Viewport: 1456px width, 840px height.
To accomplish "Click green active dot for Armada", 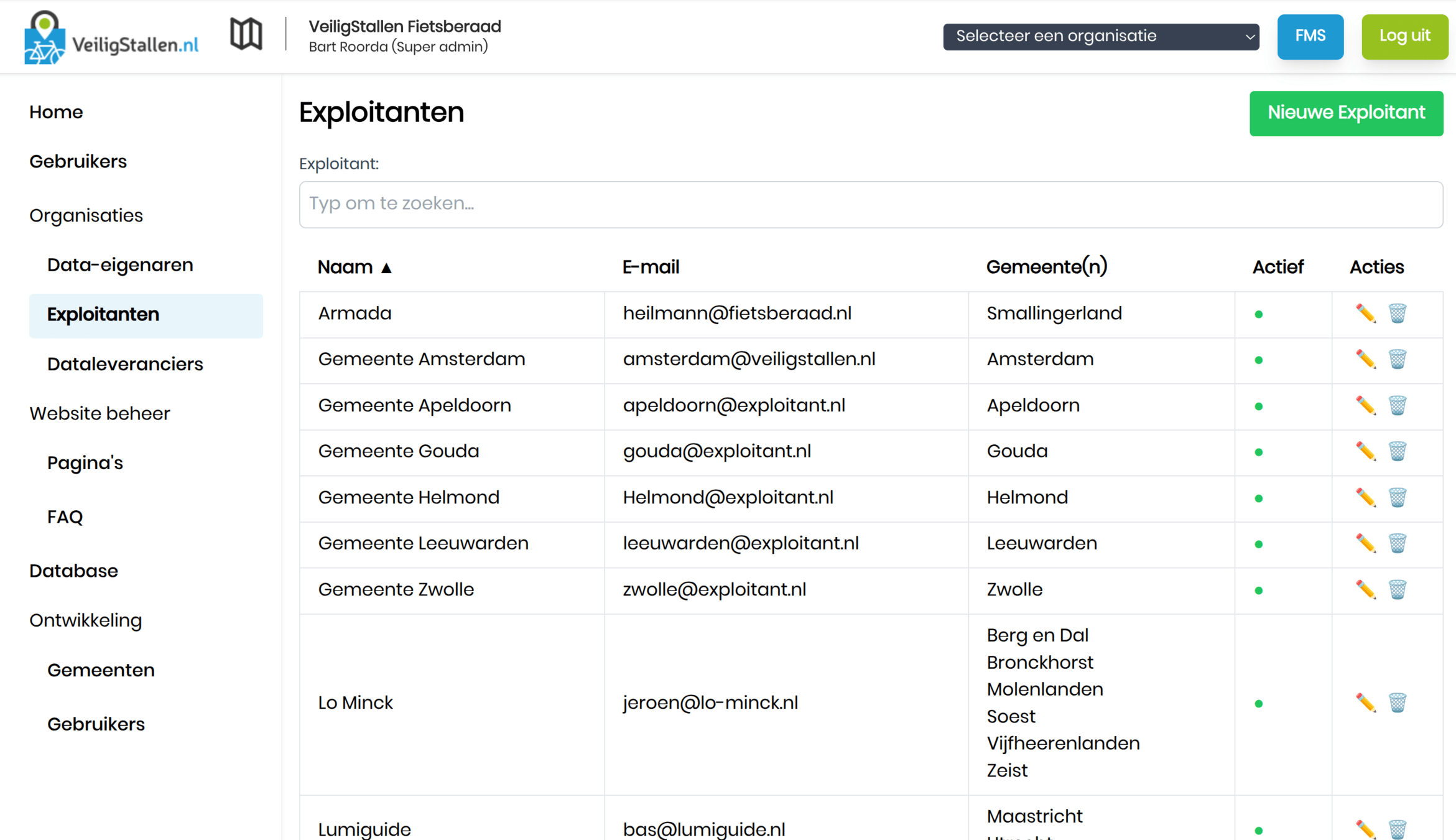I will (1259, 314).
